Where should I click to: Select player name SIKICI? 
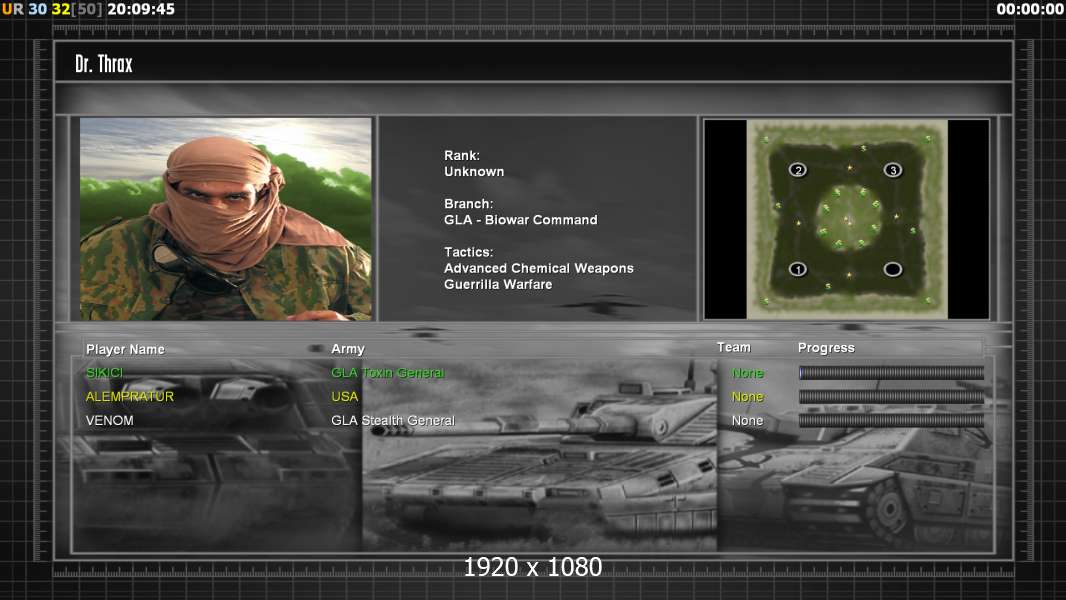pyautogui.click(x=105, y=372)
